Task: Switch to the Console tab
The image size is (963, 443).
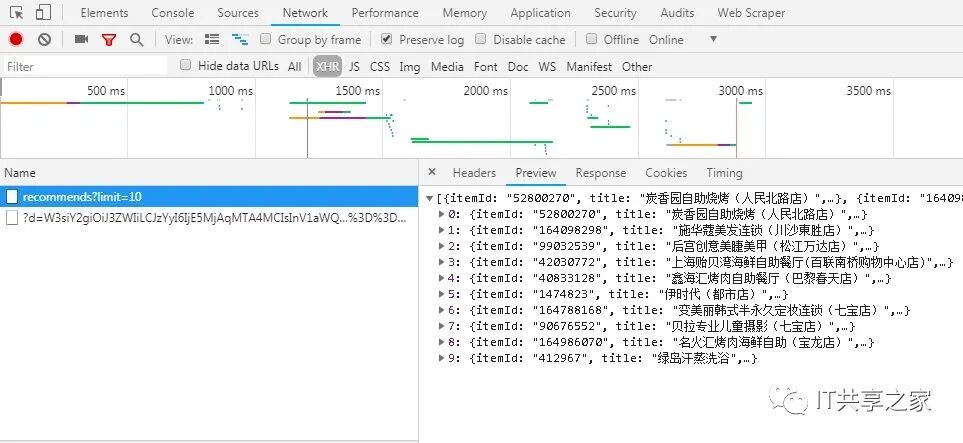Action: click(173, 12)
